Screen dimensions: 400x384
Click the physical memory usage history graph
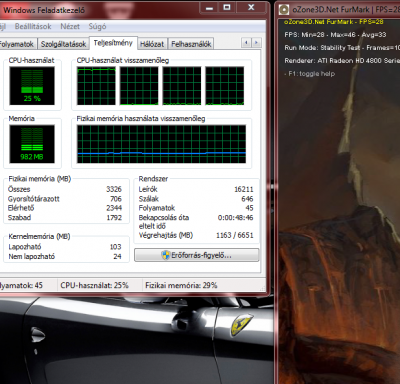161,144
